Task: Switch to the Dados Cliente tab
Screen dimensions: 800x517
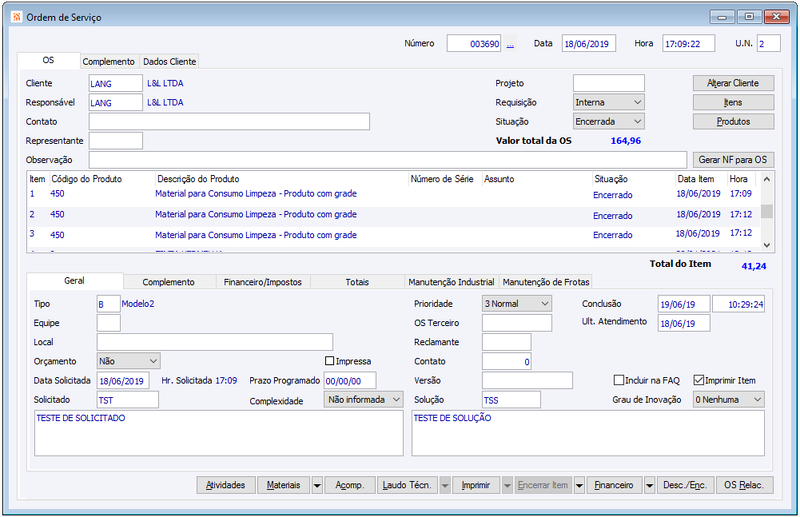Action: point(169,61)
